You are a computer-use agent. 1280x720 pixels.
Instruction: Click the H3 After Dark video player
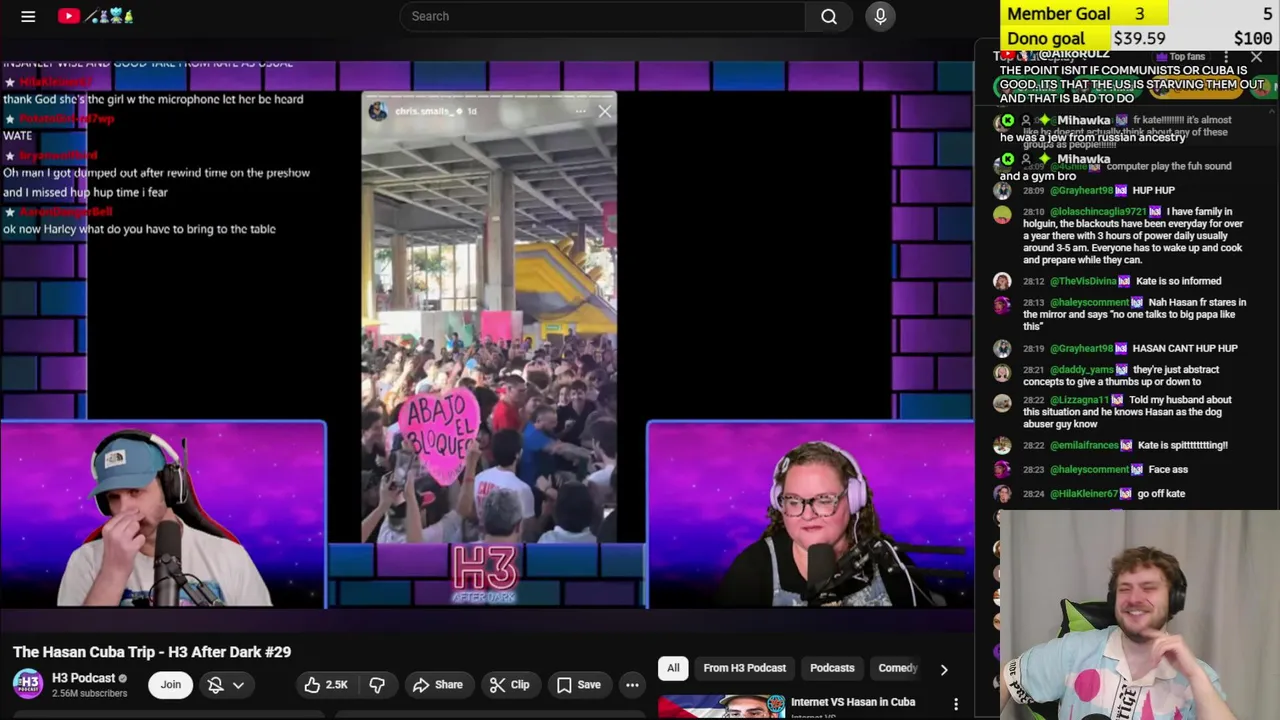tap(487, 335)
